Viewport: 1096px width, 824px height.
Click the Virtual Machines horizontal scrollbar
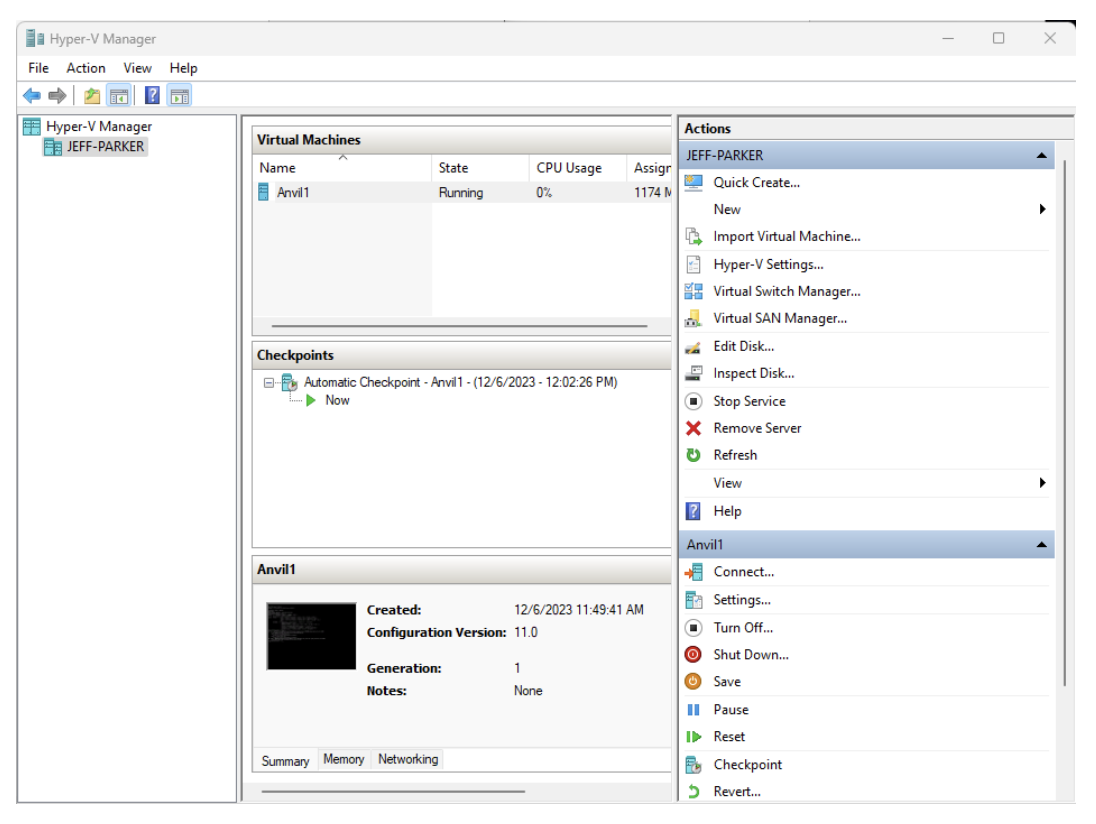tap(459, 326)
